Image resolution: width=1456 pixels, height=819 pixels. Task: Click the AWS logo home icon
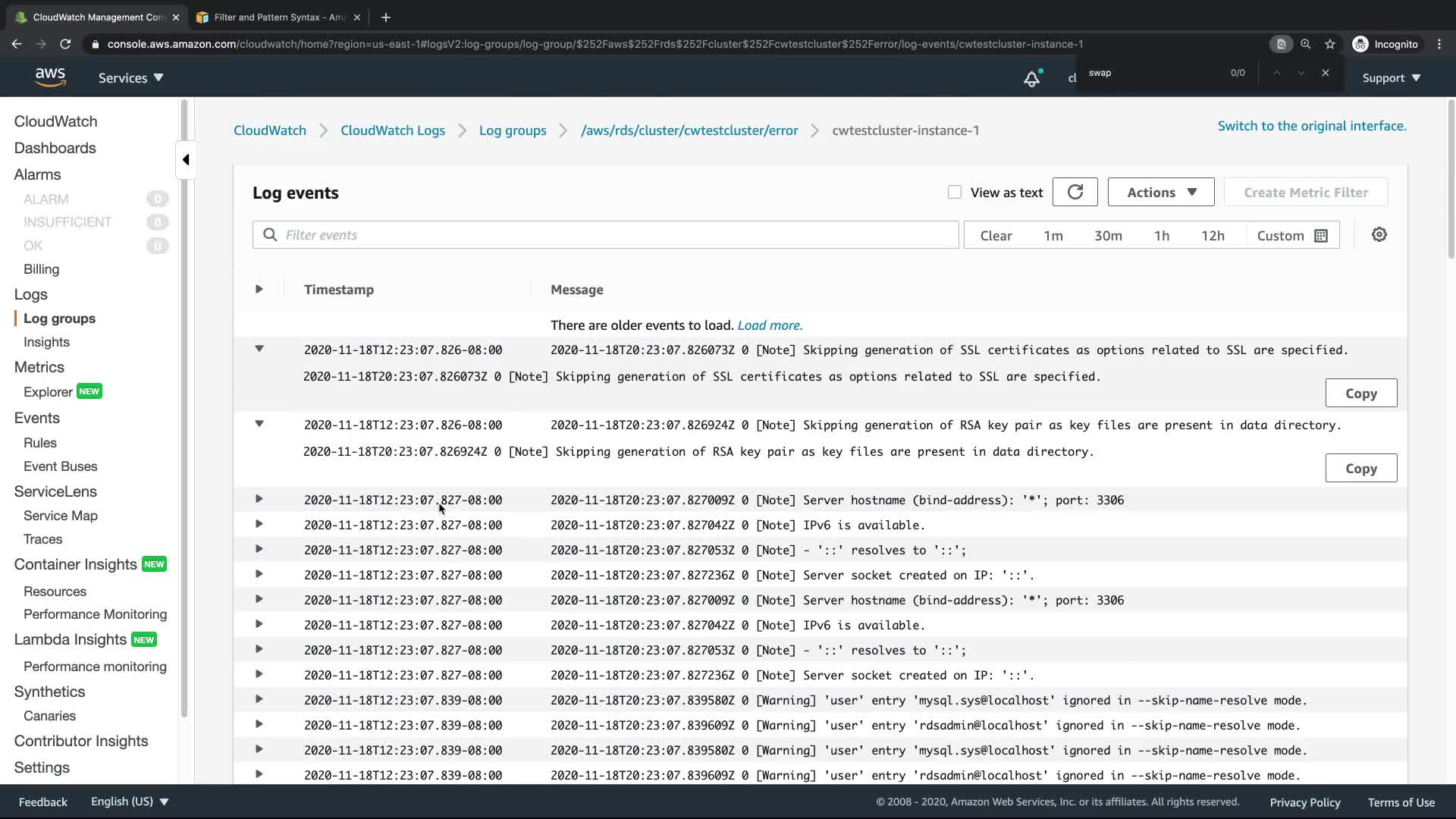pos(50,77)
